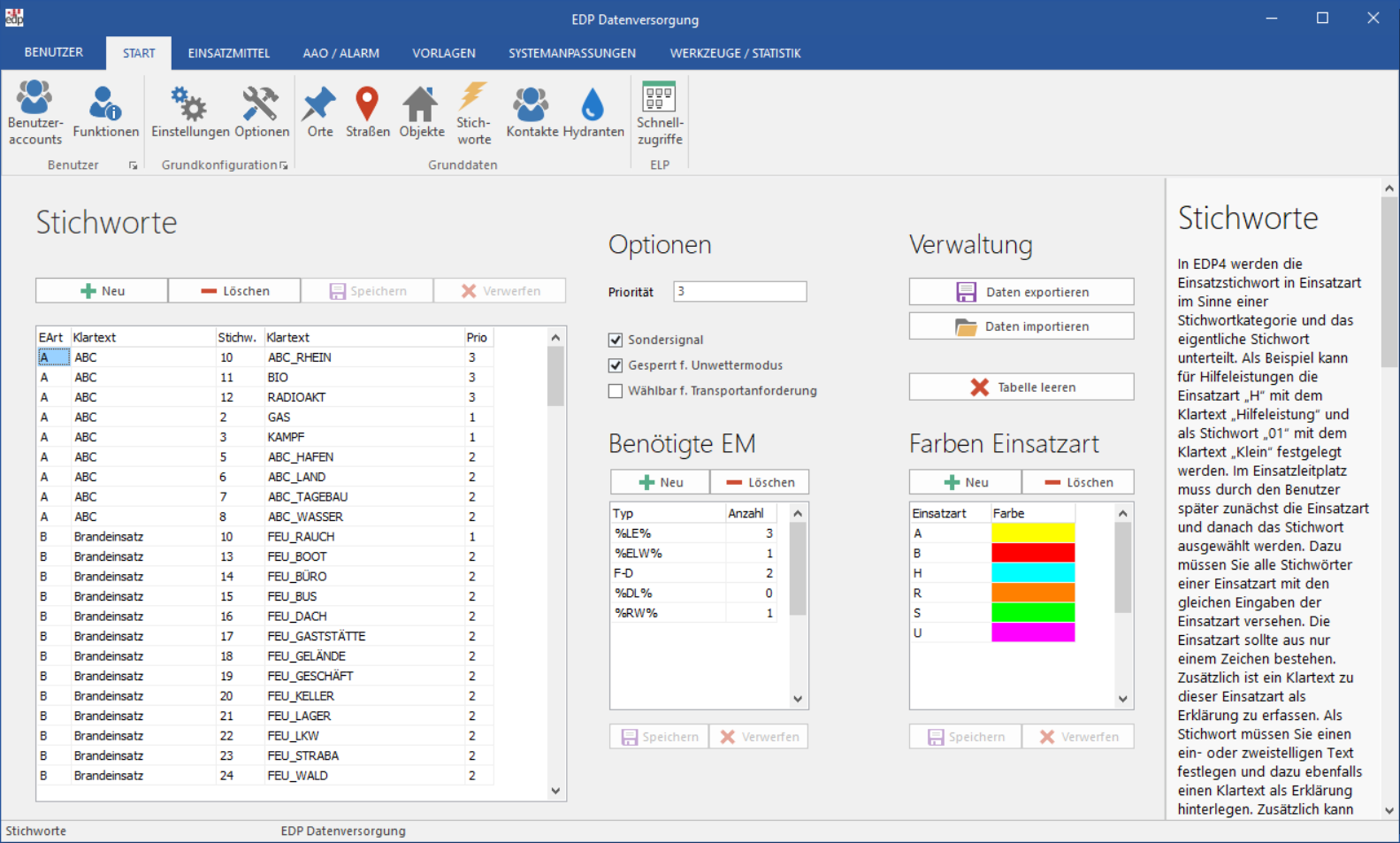Click Verwerfen below Farben Einsatzart list

1078,737
